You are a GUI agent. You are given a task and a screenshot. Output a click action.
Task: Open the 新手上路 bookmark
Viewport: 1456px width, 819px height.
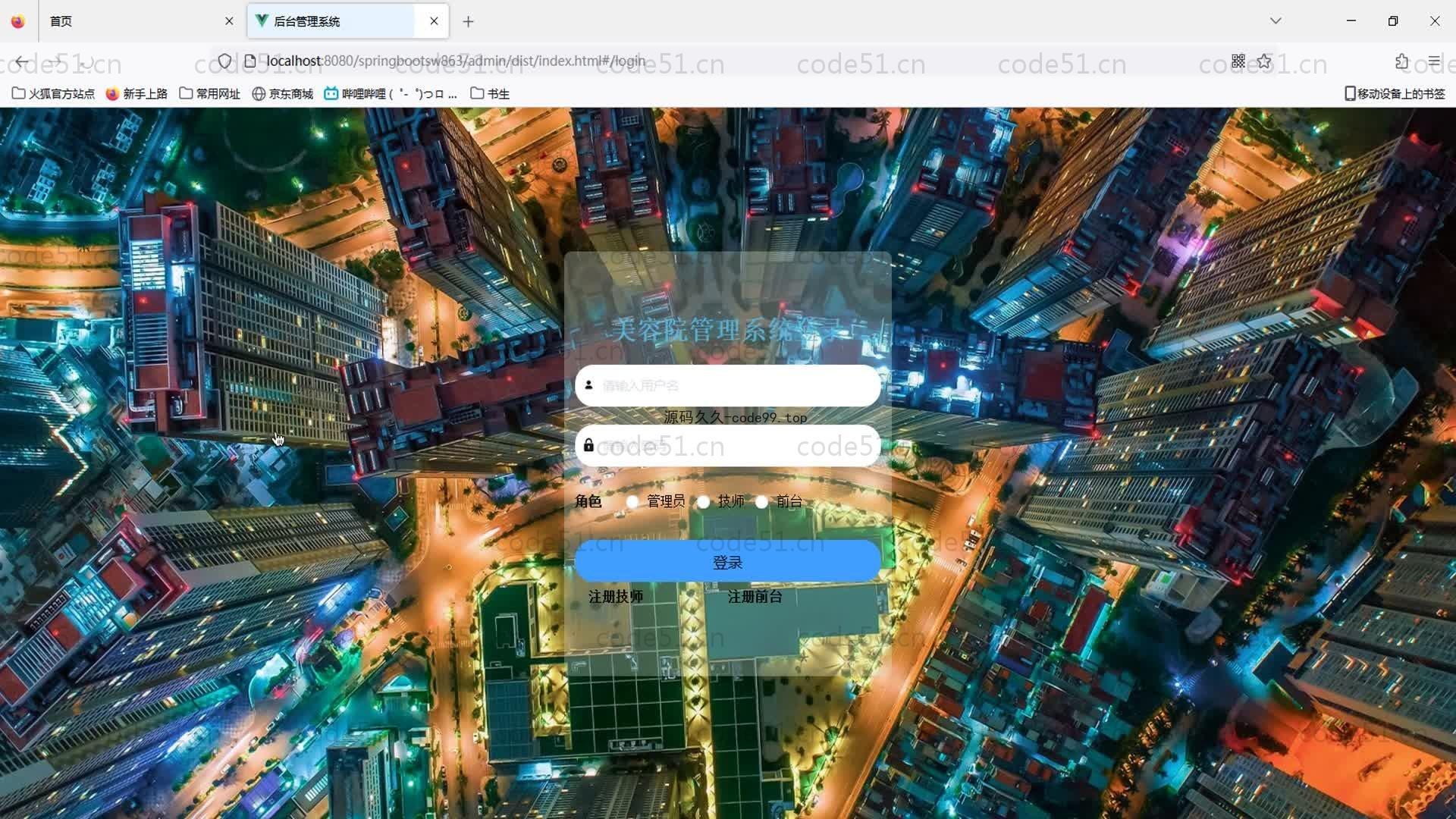tap(136, 93)
